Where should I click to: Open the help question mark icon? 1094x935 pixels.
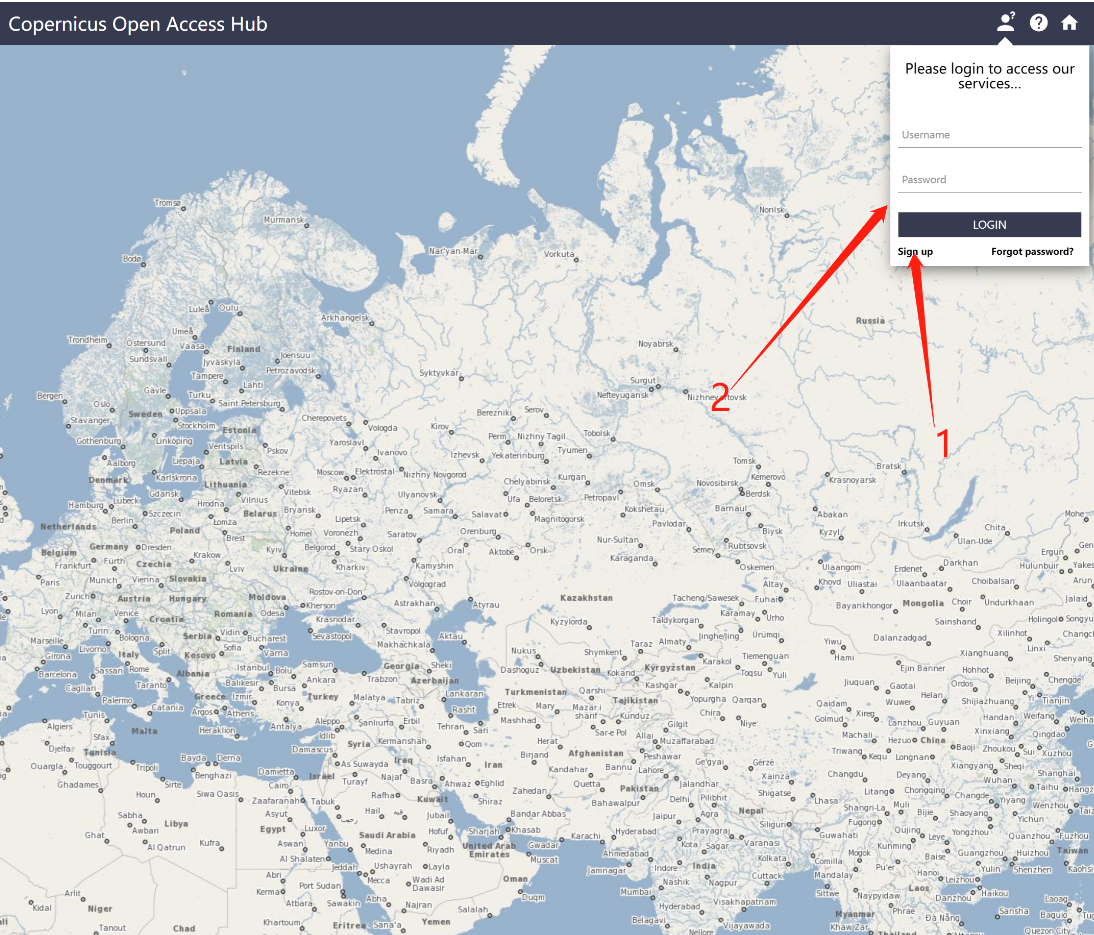point(1038,22)
